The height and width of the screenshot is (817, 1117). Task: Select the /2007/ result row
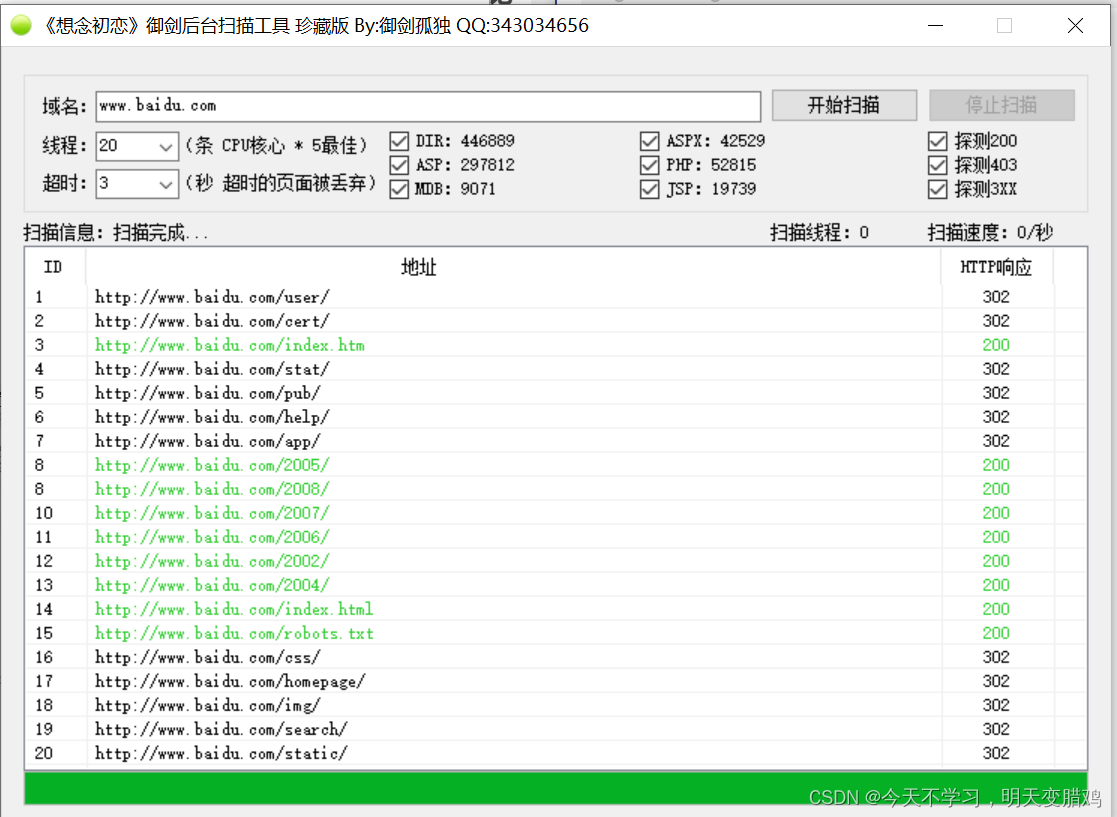pyautogui.click(x=556, y=514)
